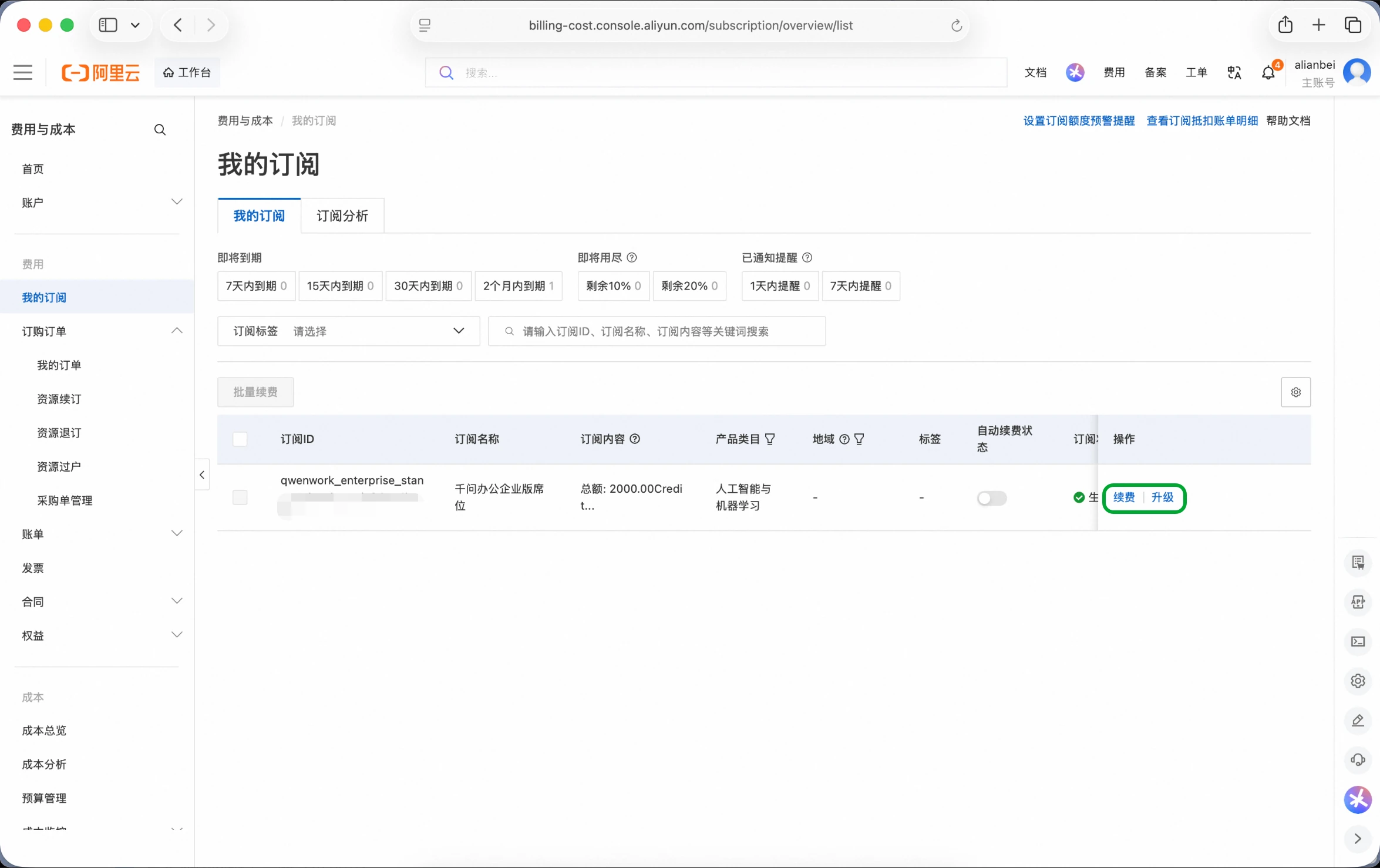This screenshot has width=1380, height=868.
Task: Show Safari tab overview
Action: 1352,25
